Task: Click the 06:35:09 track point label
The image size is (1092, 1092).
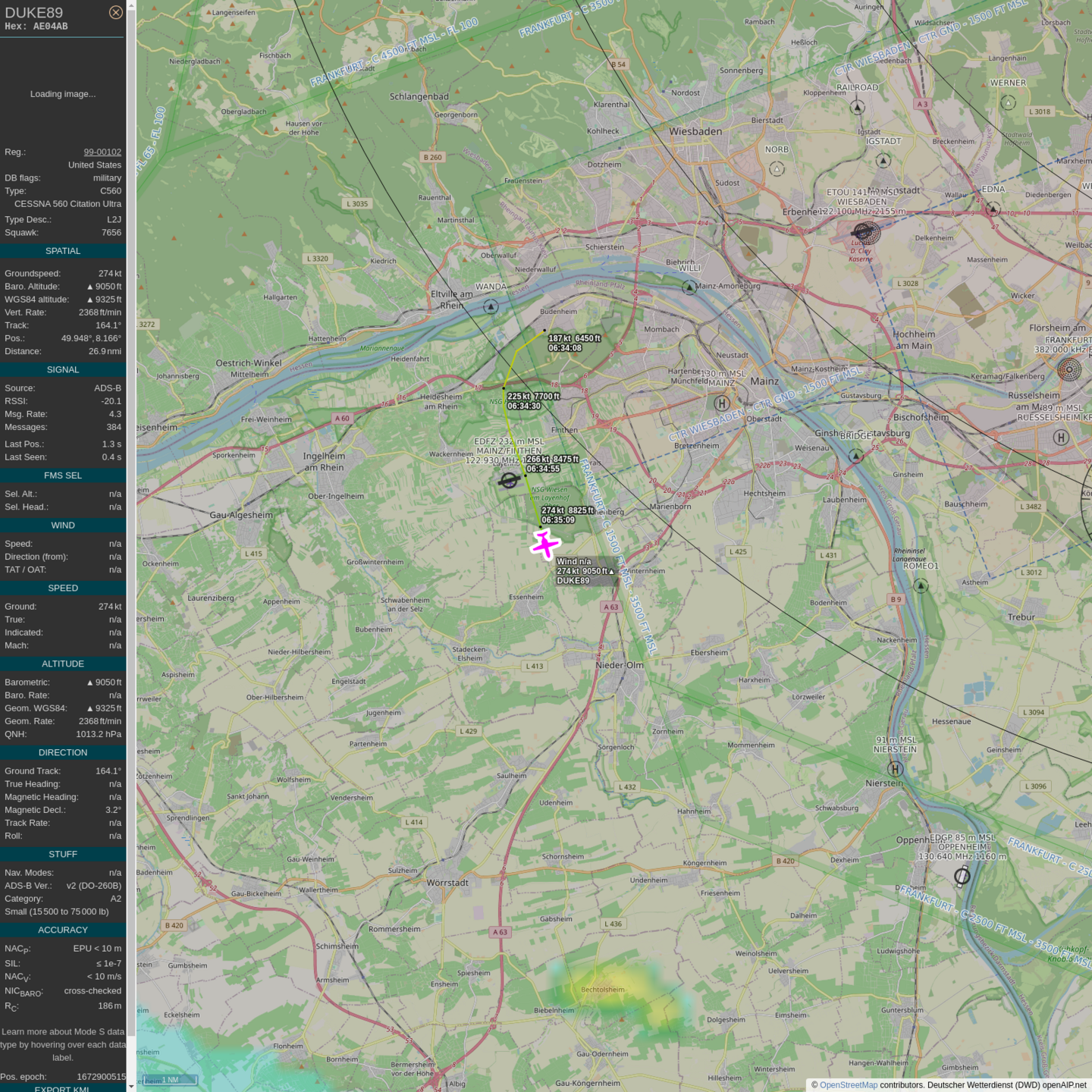Action: [x=558, y=520]
